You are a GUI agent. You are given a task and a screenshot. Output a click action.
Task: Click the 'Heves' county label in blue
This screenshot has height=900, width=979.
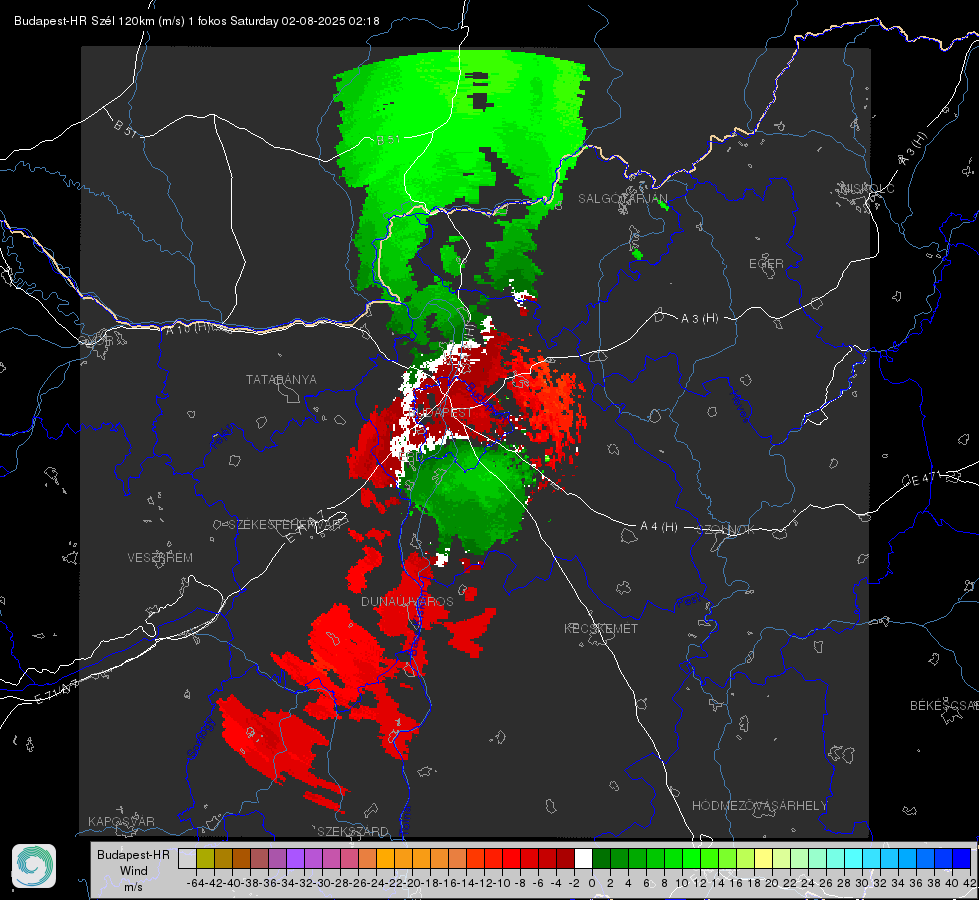tap(740, 405)
